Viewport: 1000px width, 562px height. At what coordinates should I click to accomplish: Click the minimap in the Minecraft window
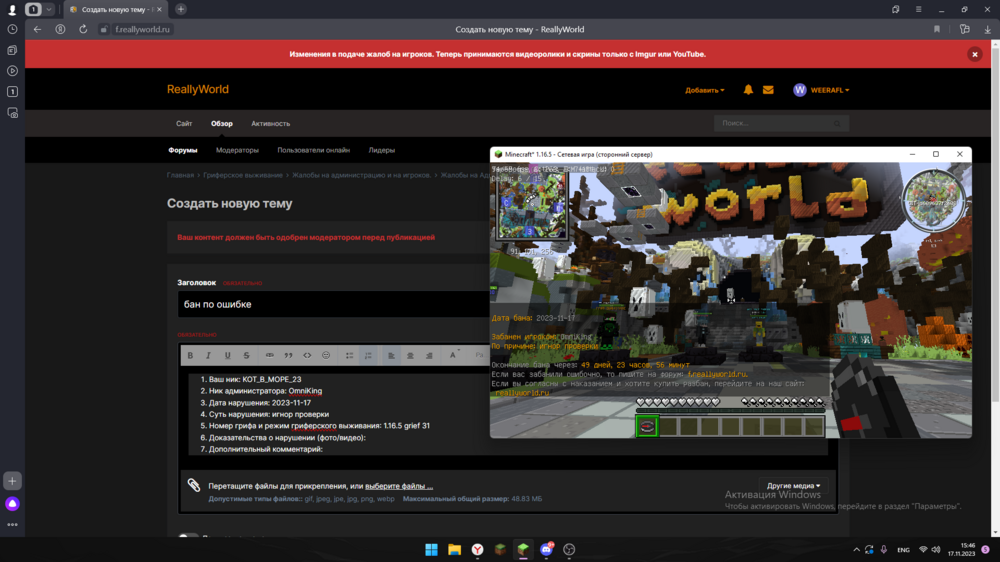tap(532, 205)
